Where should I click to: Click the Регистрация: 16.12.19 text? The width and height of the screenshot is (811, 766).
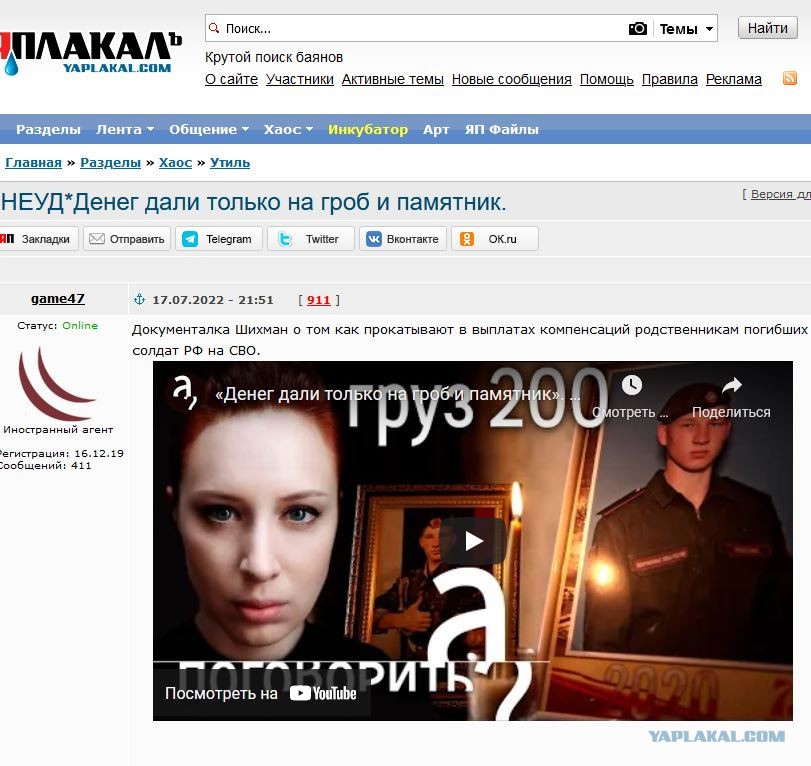[x=61, y=454]
